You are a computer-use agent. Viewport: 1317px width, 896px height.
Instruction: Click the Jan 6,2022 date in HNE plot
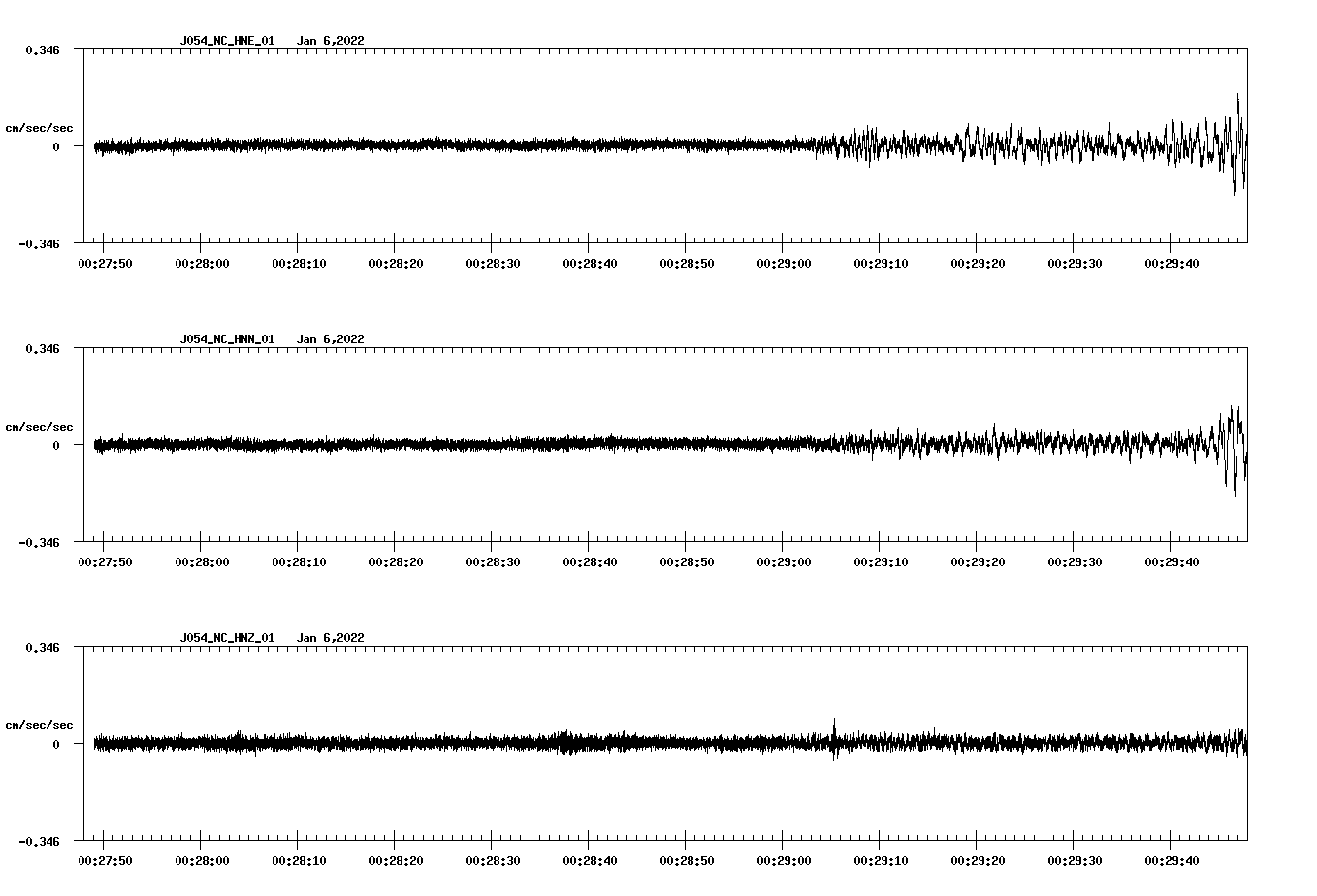[331, 41]
